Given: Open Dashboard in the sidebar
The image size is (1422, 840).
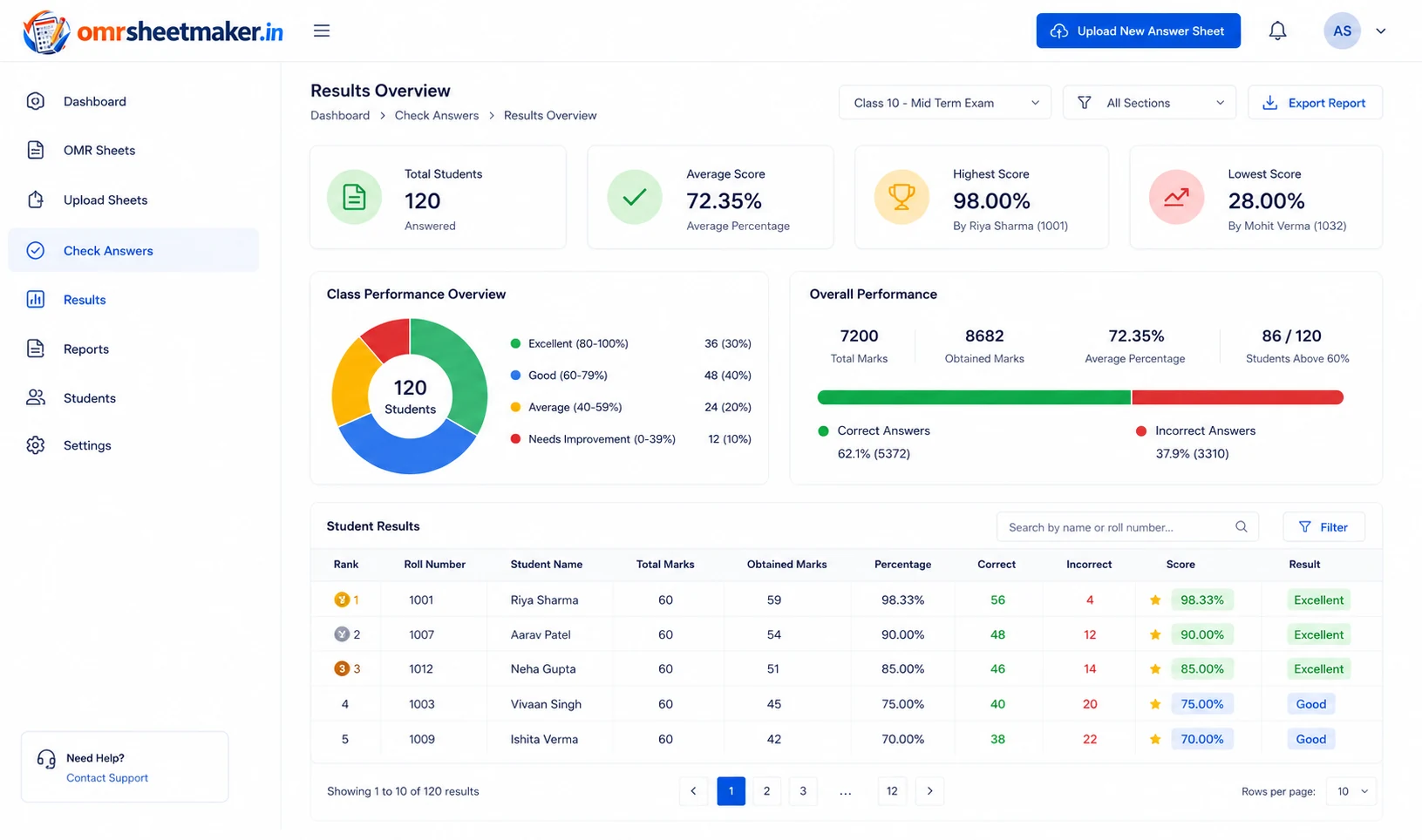Looking at the screenshot, I should (x=95, y=102).
